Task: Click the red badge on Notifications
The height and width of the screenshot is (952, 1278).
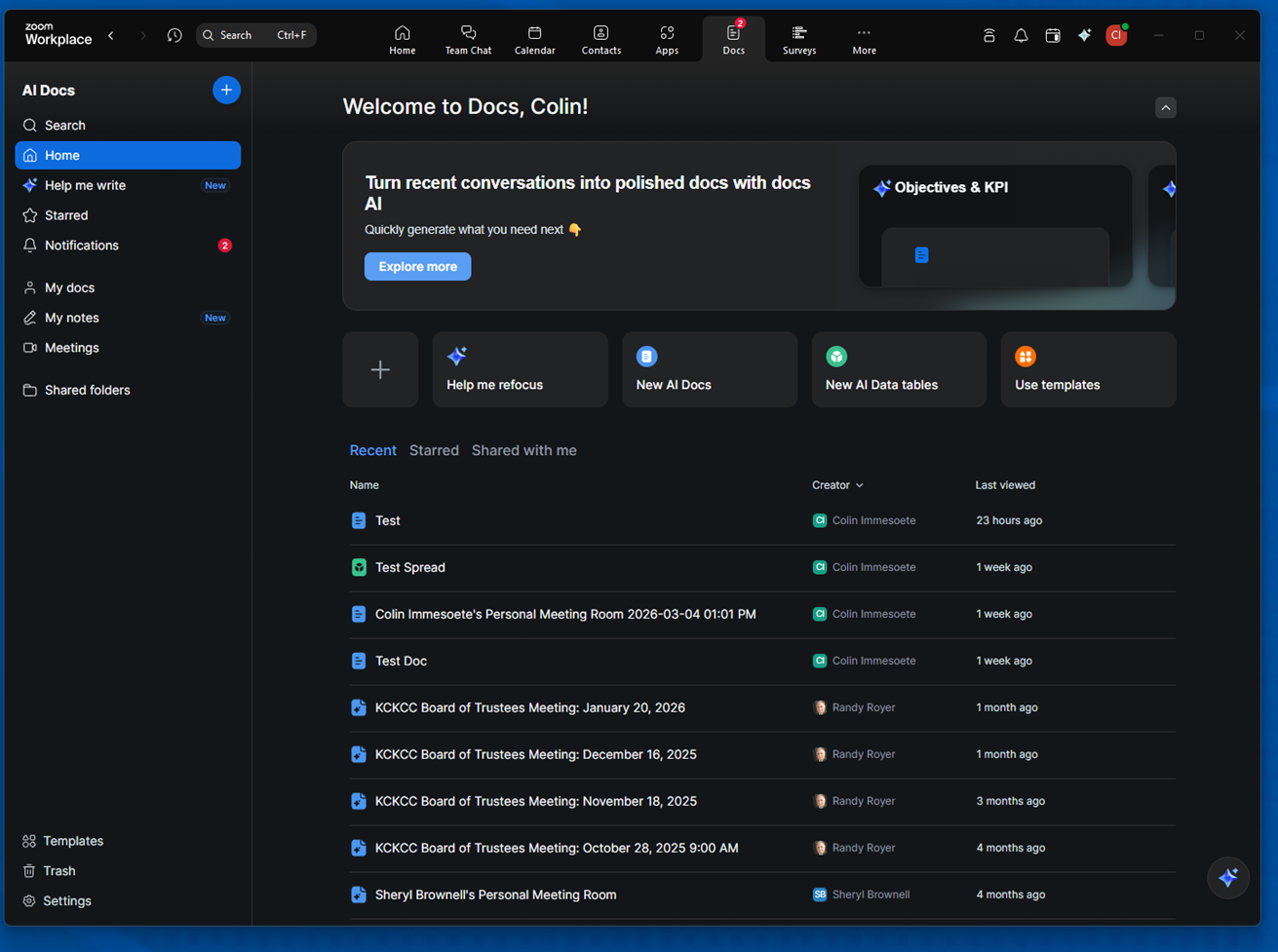Action: pos(224,246)
